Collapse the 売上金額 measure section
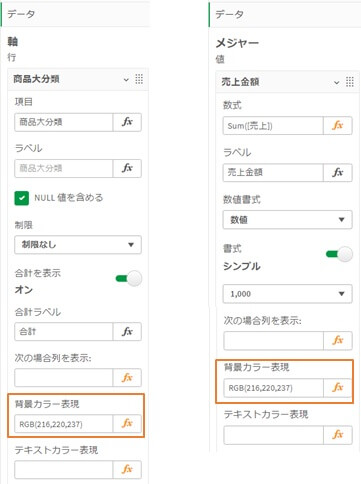Screen dimensions: 361x484 tap(337, 82)
